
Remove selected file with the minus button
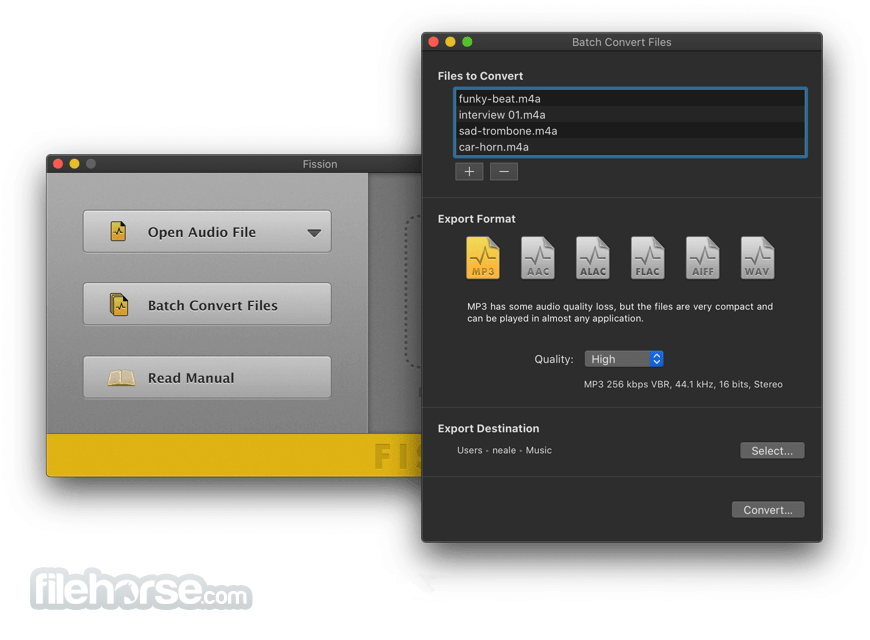click(x=504, y=172)
